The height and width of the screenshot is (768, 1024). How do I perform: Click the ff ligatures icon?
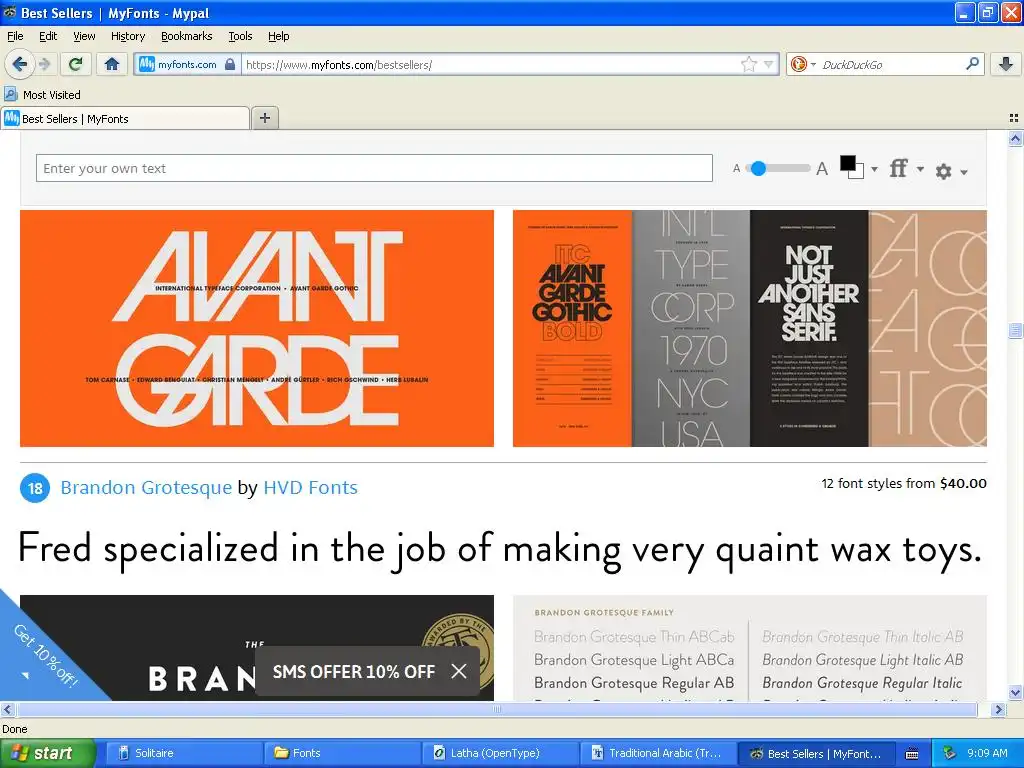(899, 168)
